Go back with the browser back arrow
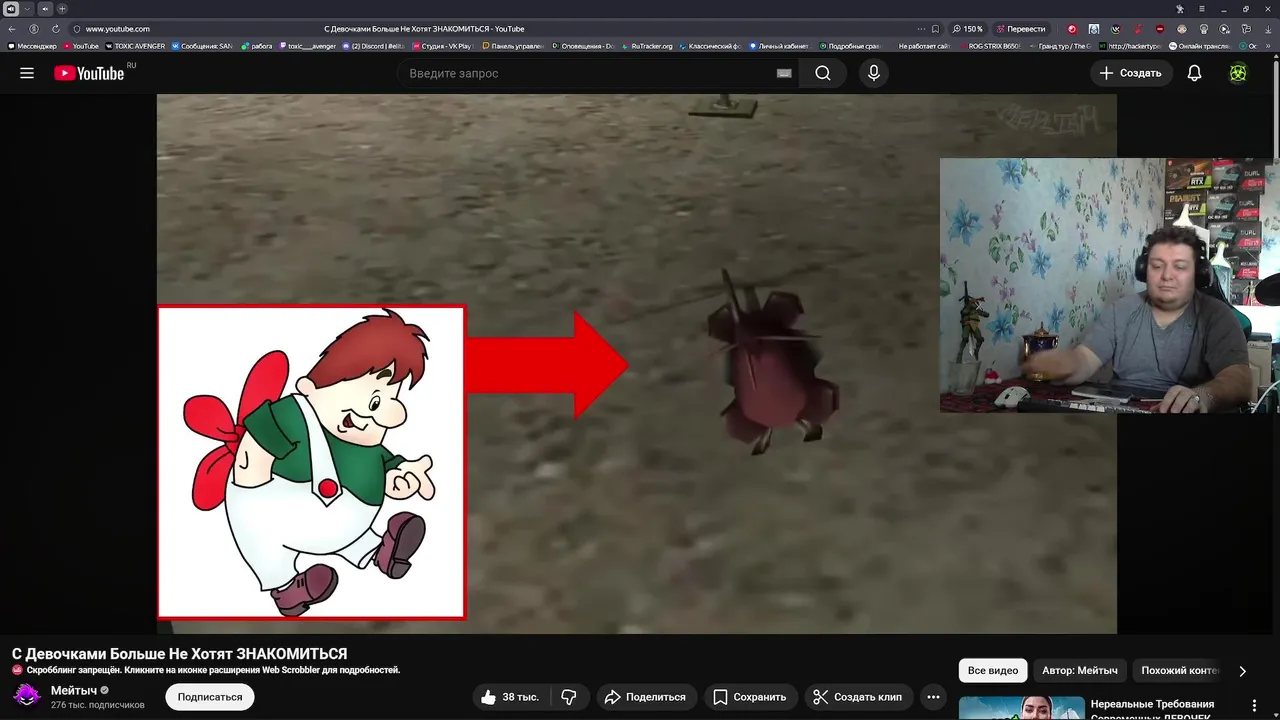Screen dimensions: 1280x720 pyautogui.click(x=12, y=29)
